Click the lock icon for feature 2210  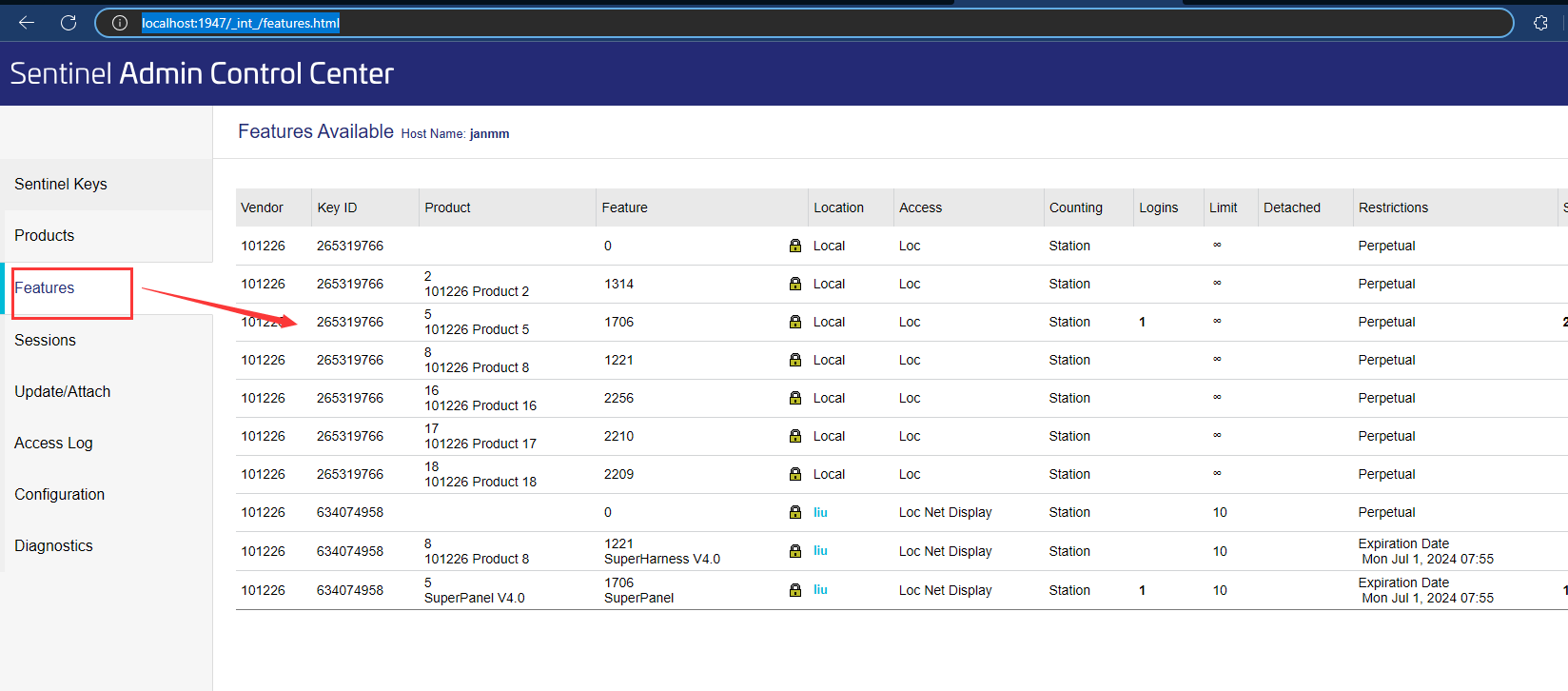tap(795, 436)
